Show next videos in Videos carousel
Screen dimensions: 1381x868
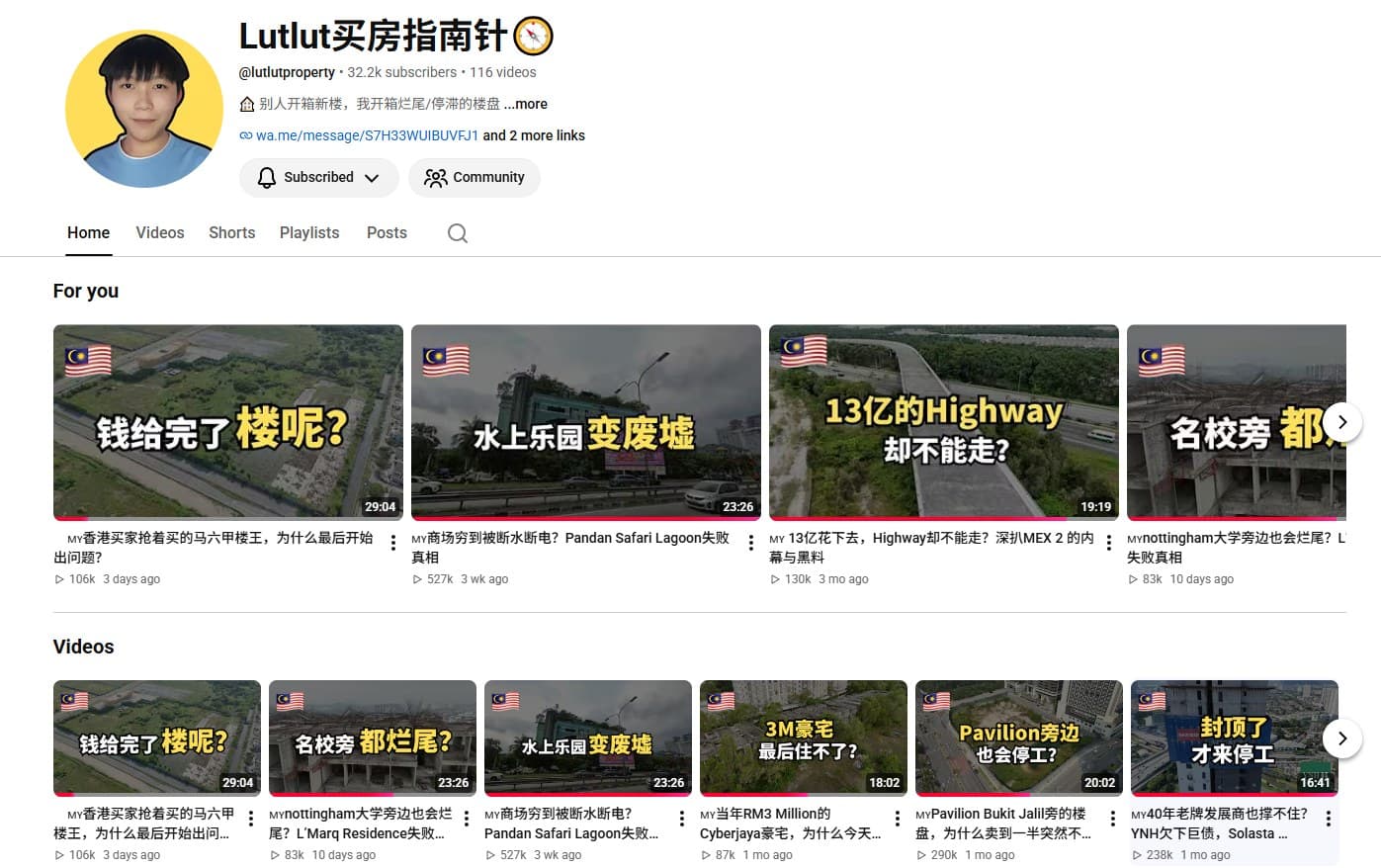[1342, 738]
